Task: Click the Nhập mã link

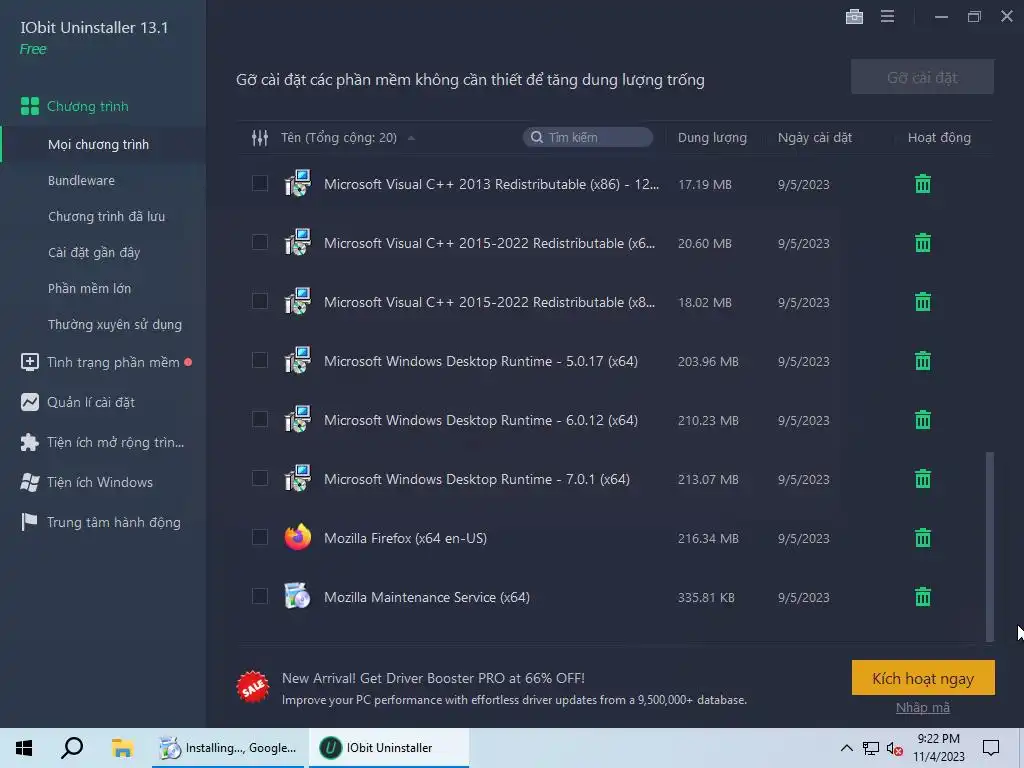Action: tap(923, 708)
